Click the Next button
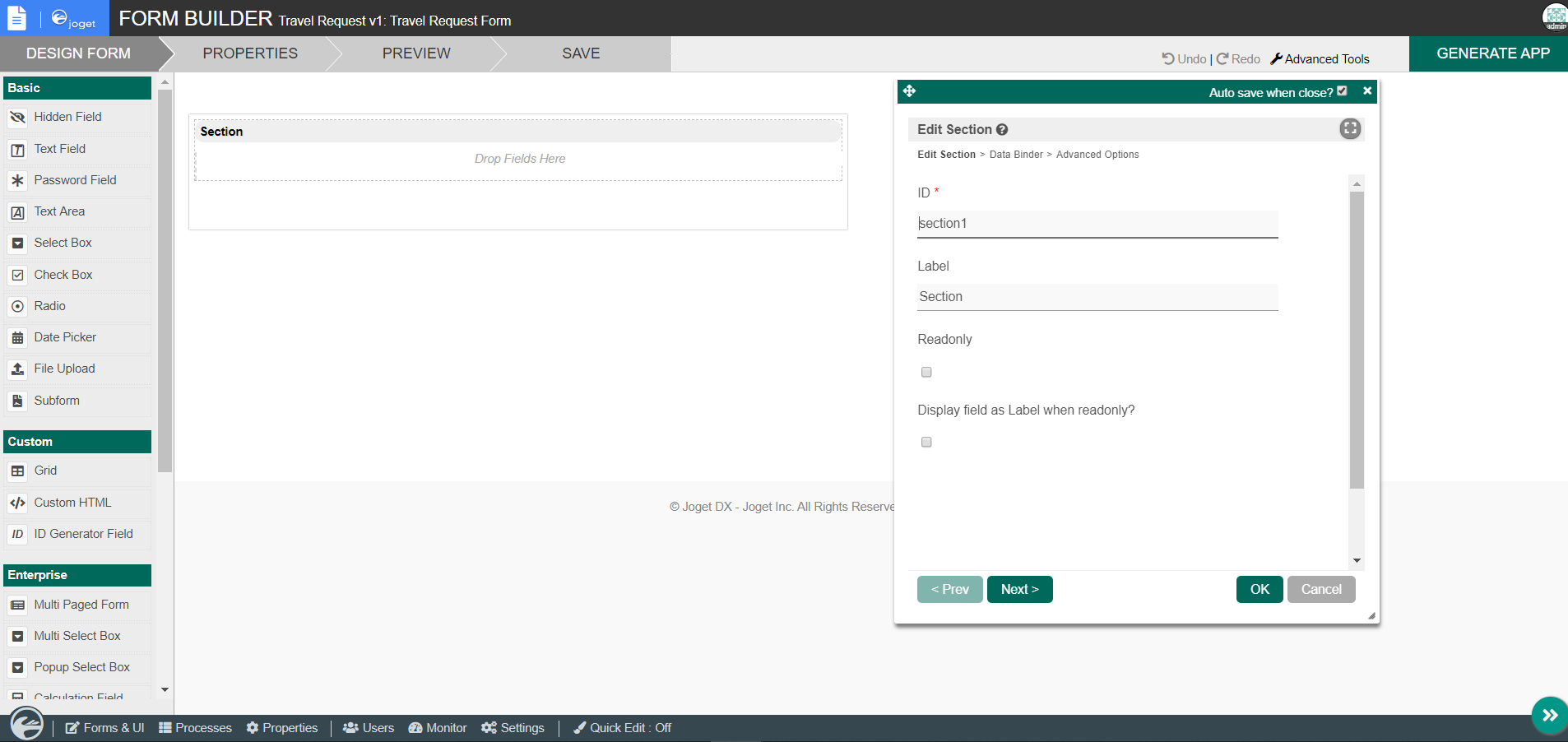The image size is (1568, 742). (1019, 589)
